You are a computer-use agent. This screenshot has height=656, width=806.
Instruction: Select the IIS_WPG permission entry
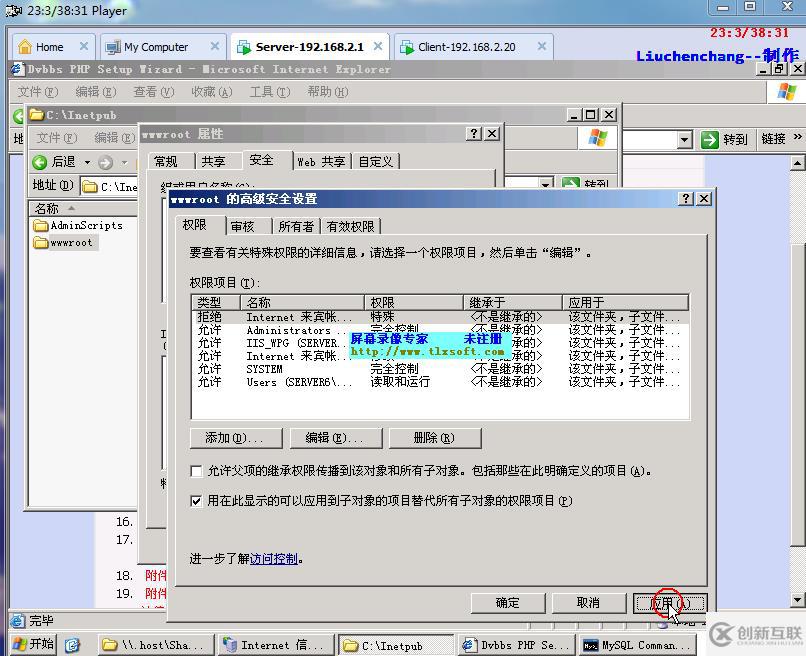pos(440,343)
